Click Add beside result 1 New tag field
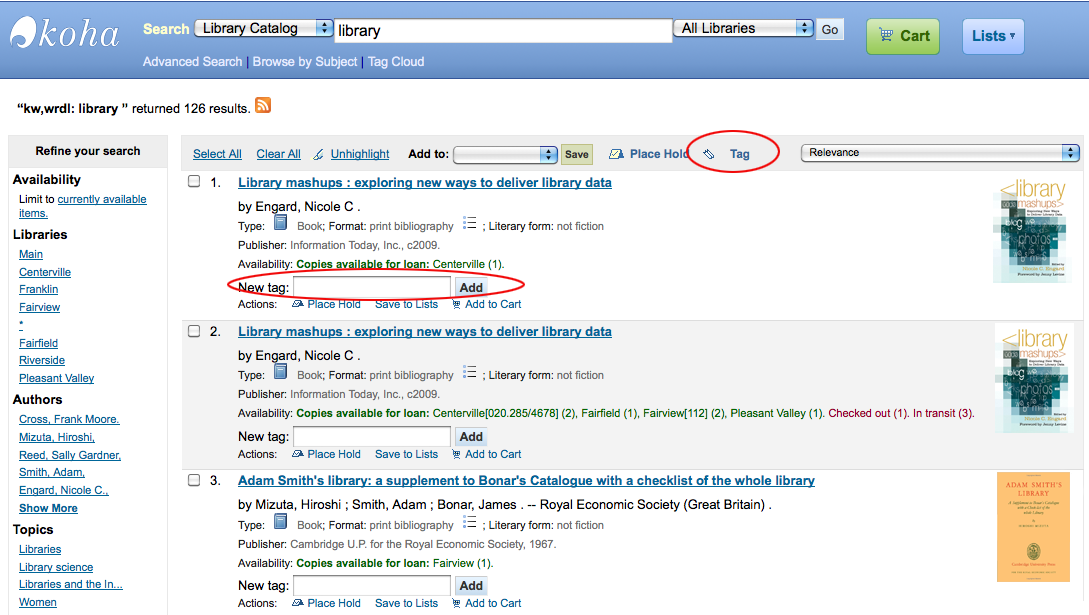Screen dimensions: 1089x615 click(471, 287)
